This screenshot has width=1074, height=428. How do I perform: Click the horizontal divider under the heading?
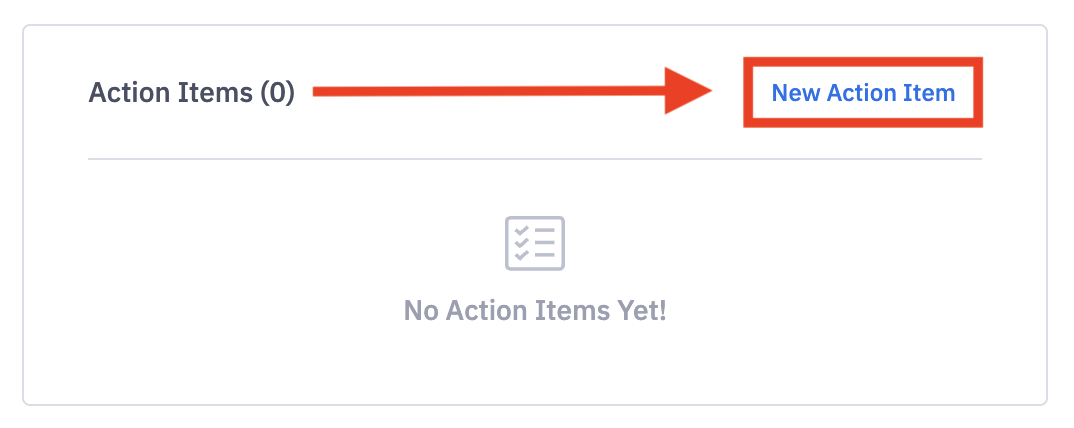535,159
